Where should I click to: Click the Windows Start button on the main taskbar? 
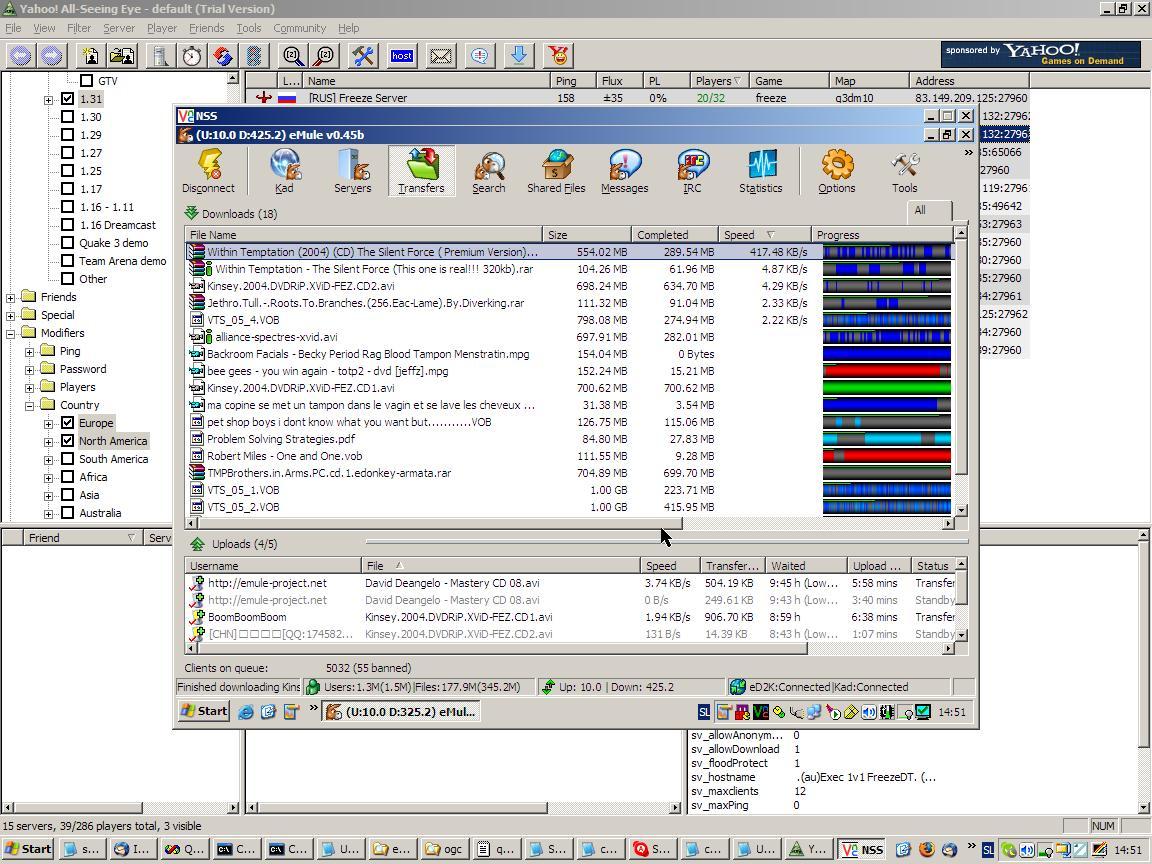pos(28,849)
